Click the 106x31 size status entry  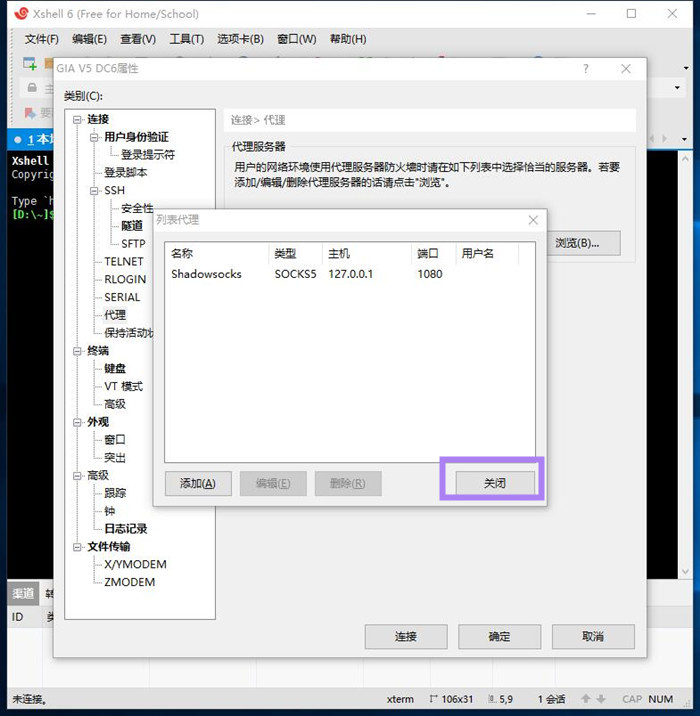click(451, 699)
